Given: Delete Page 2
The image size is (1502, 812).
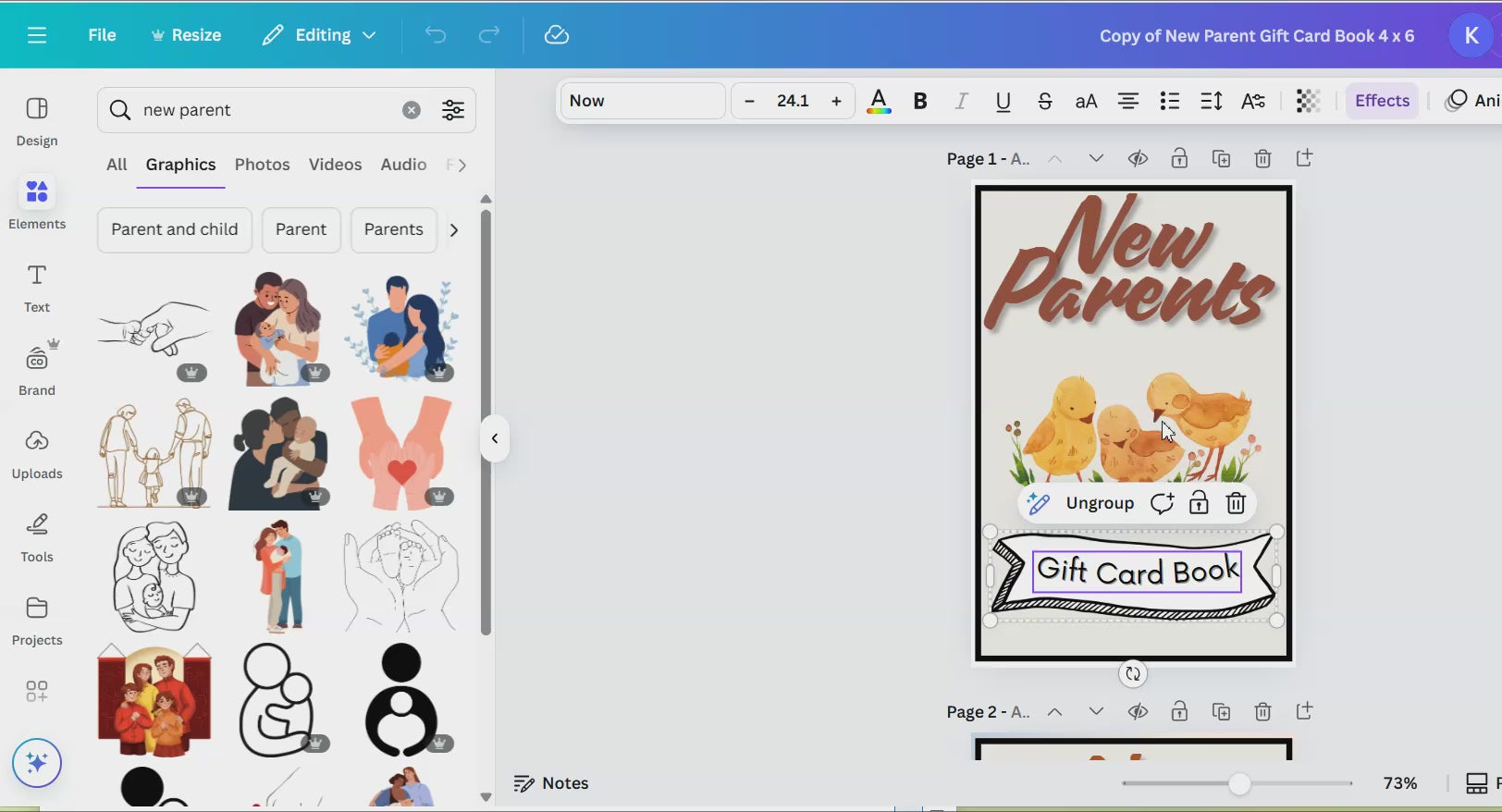Looking at the screenshot, I should click(1262, 711).
